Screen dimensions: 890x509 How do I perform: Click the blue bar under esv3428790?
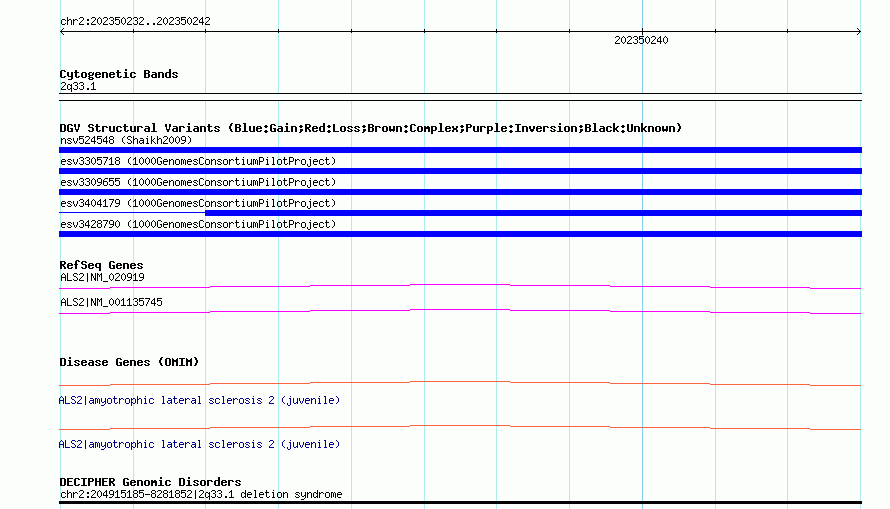coord(460,234)
